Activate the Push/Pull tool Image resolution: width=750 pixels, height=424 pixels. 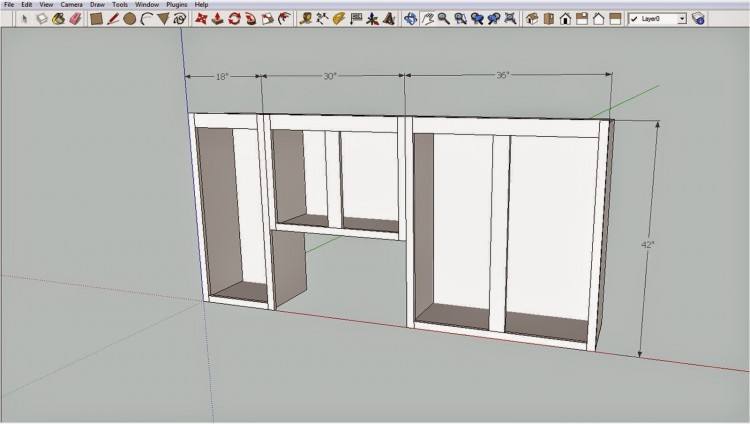218,19
